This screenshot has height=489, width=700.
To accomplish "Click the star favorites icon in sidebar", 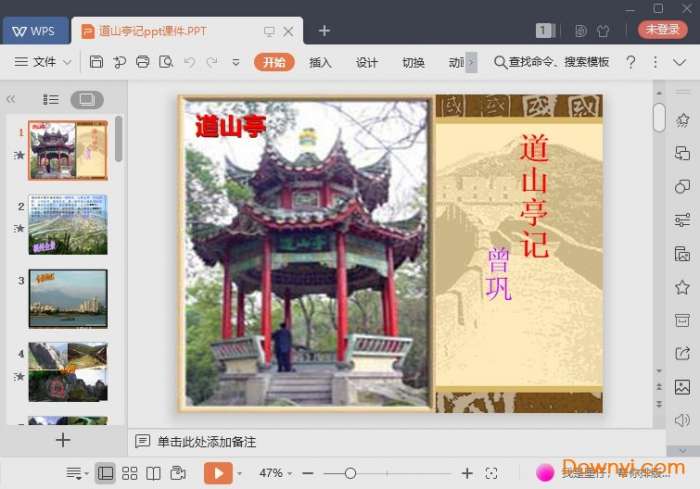I will [683, 287].
